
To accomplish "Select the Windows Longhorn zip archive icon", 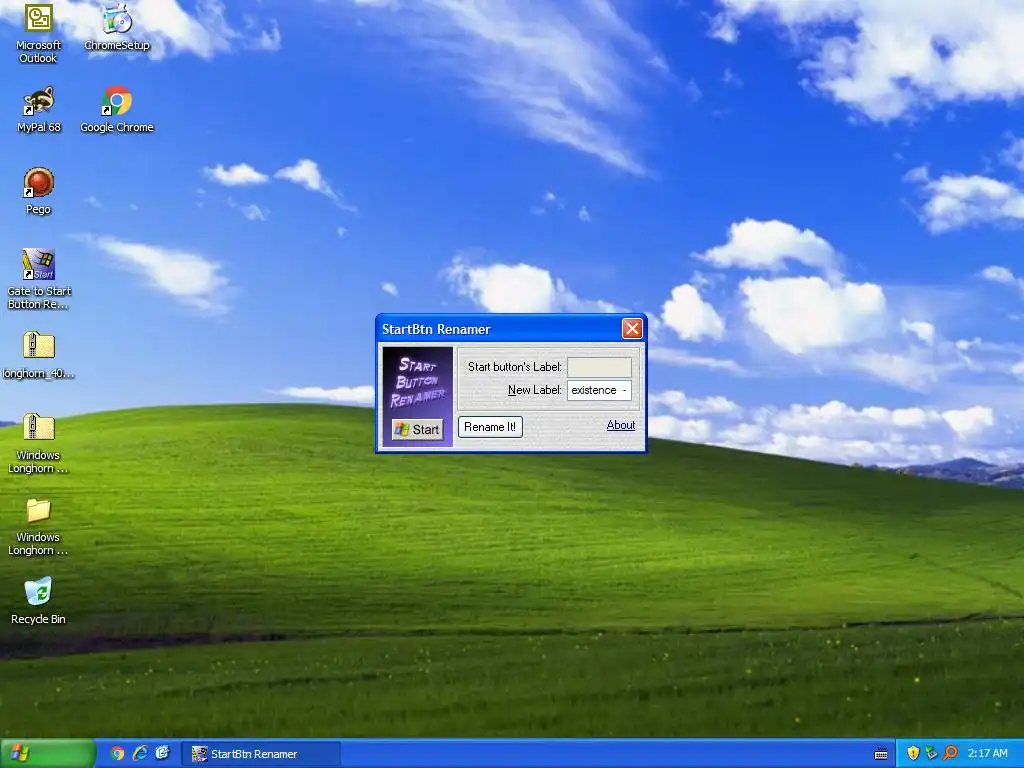I will tap(39, 443).
